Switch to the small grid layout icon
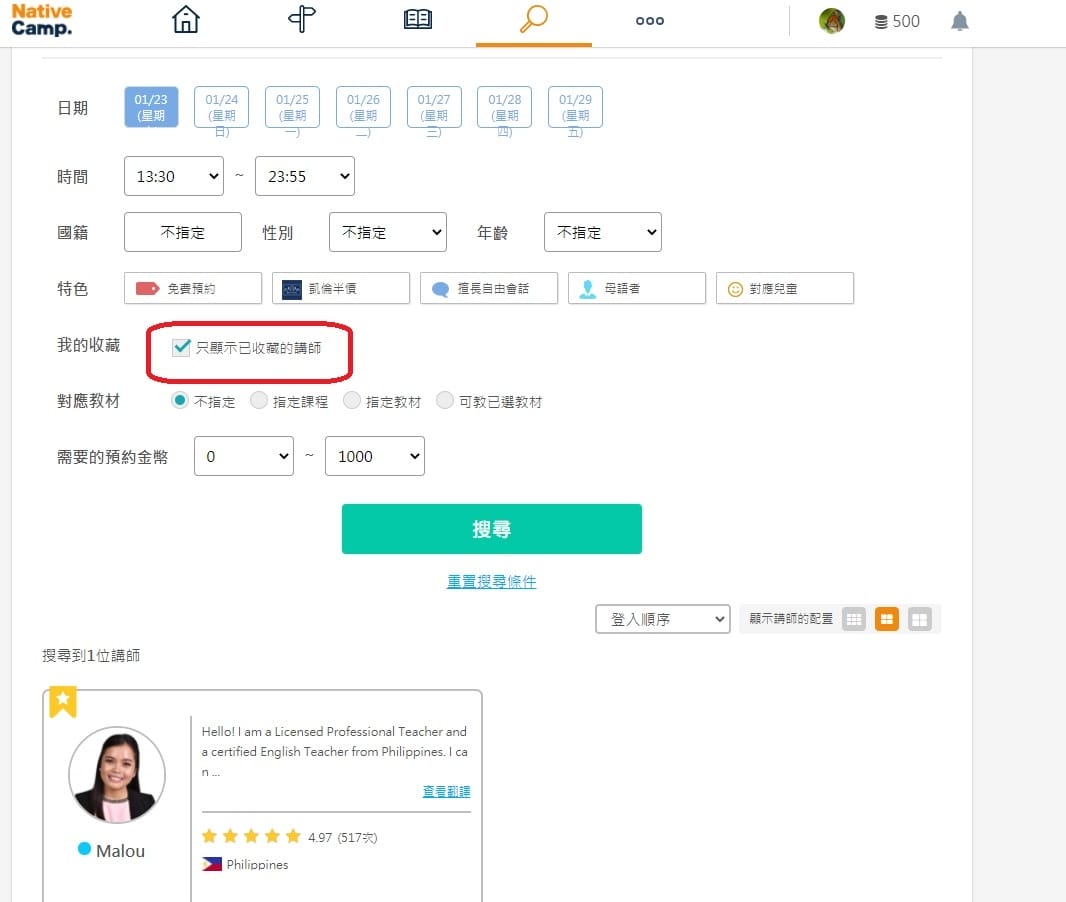 tap(853, 620)
